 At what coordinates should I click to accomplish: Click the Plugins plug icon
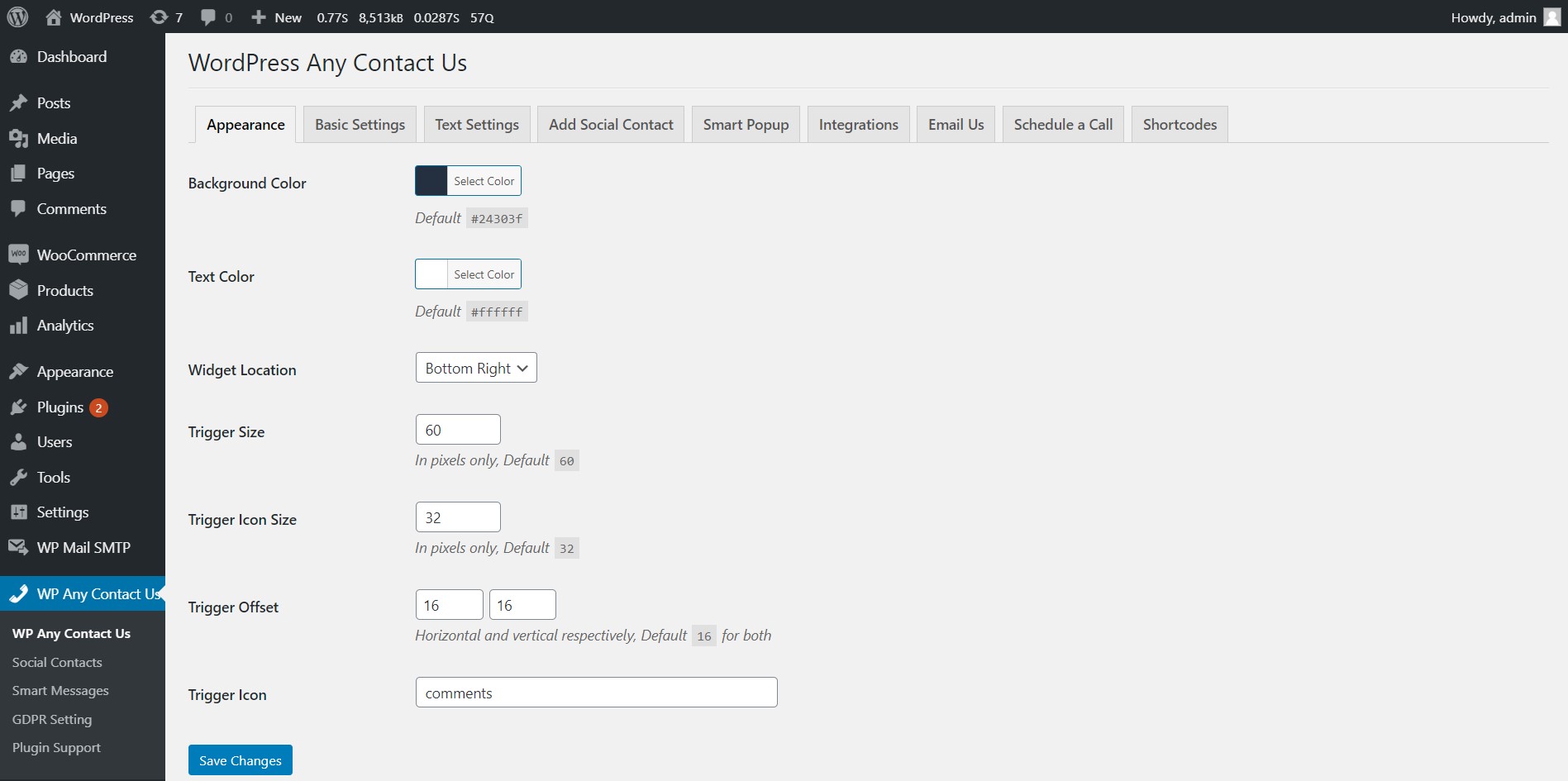coord(18,407)
